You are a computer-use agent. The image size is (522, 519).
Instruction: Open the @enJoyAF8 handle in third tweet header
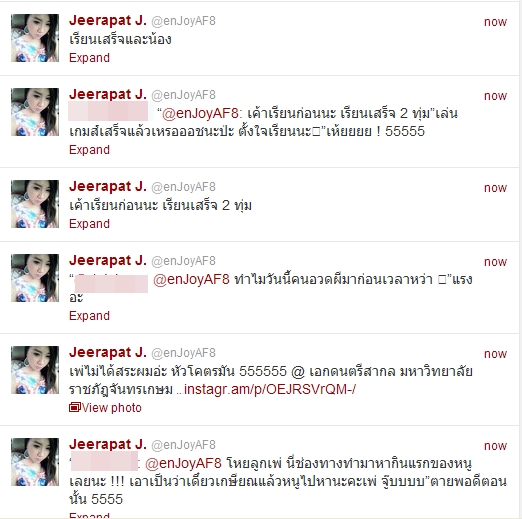[x=183, y=187]
